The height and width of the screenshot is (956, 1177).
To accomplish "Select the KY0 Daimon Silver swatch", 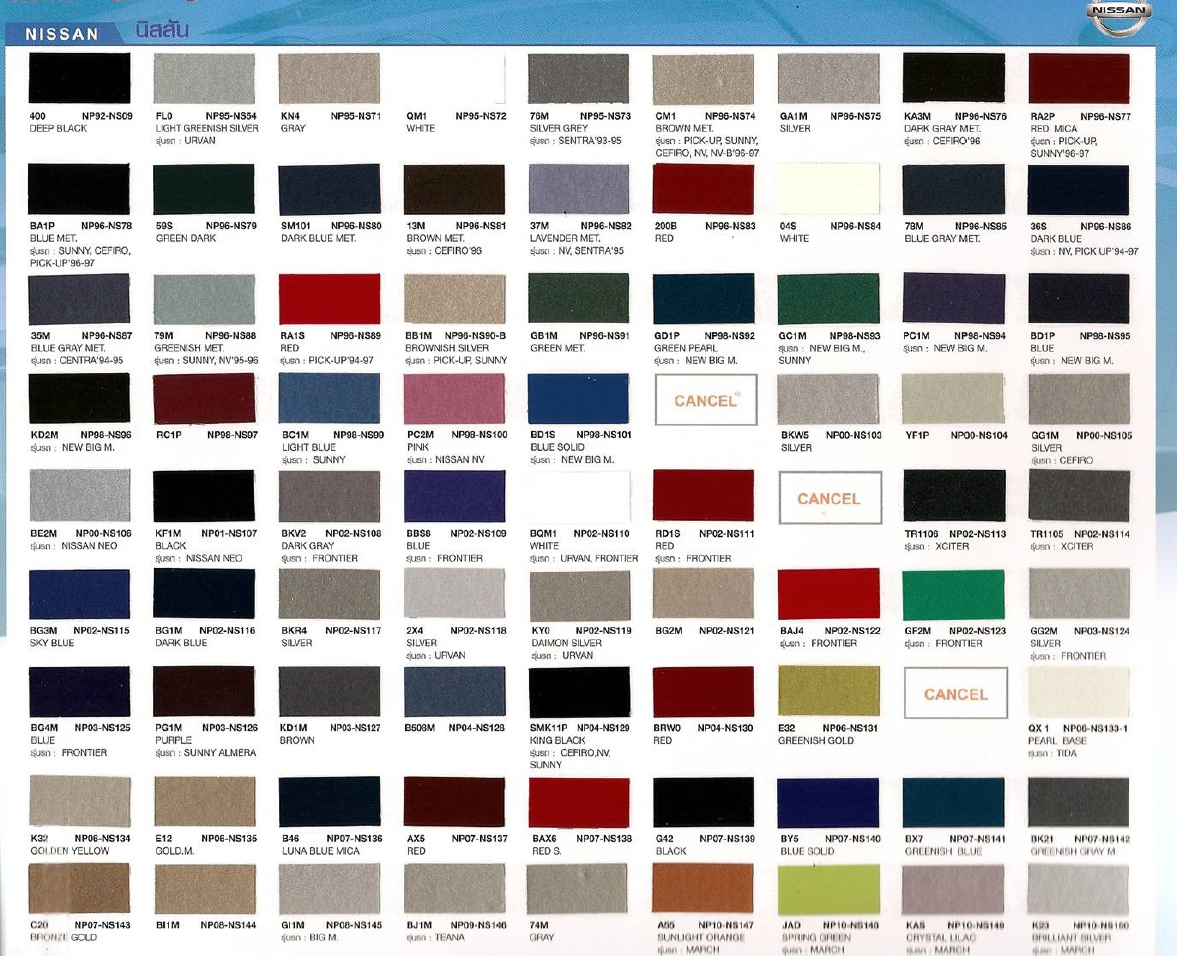I will tap(579, 594).
